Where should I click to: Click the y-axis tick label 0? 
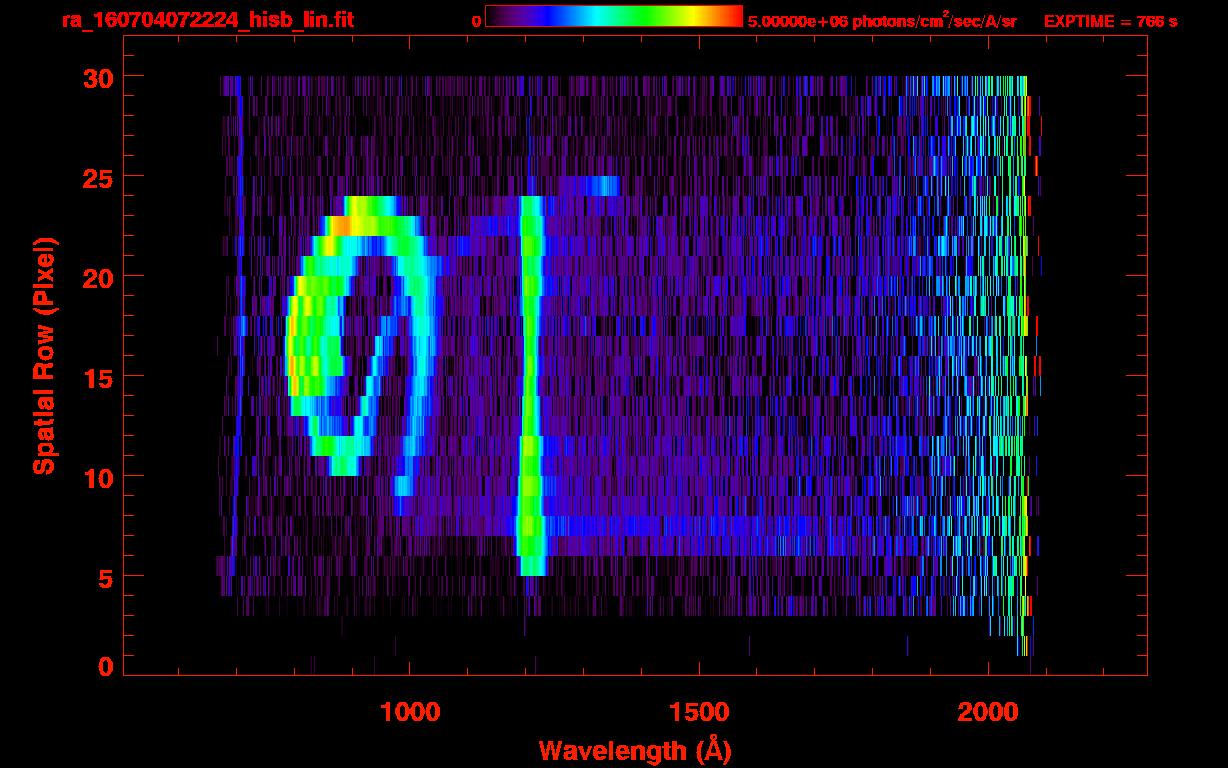click(105, 667)
